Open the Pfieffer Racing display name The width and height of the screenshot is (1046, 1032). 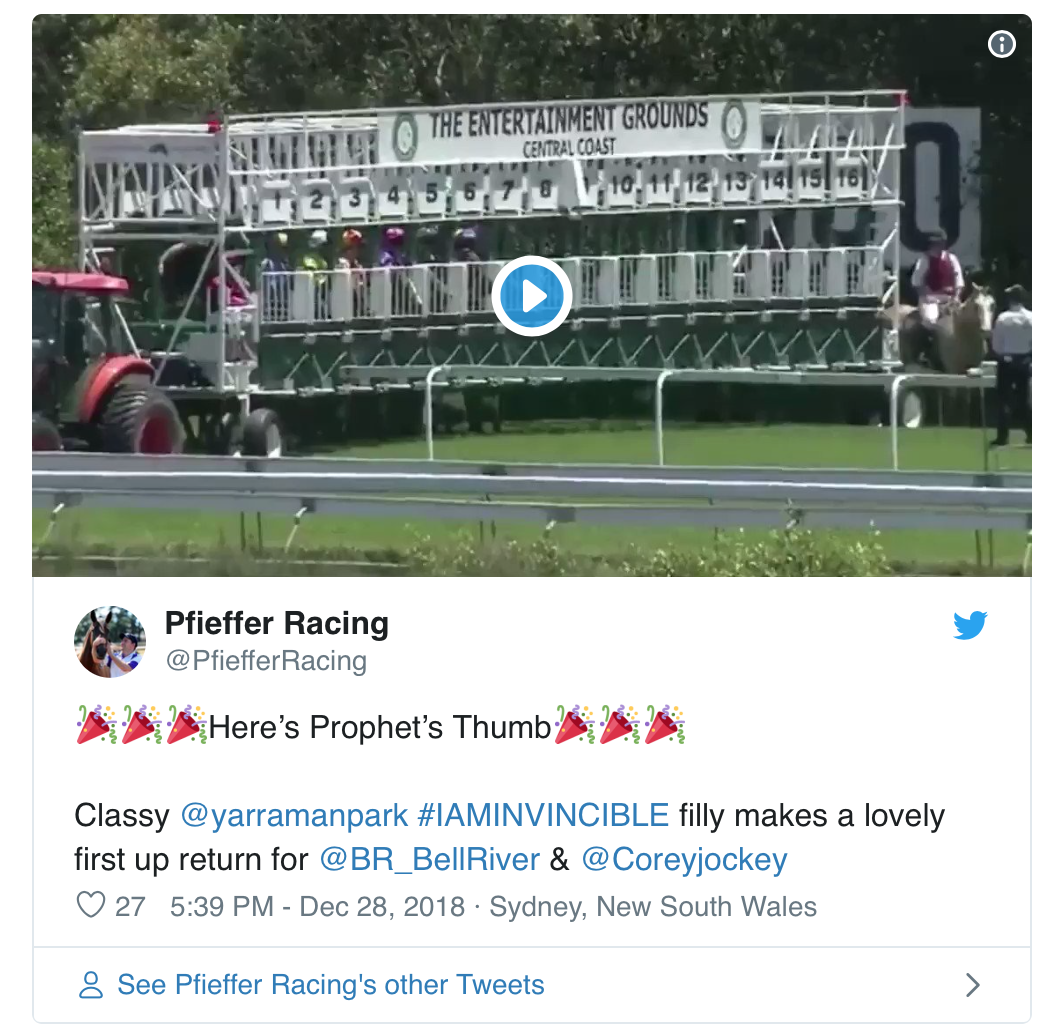(277, 623)
